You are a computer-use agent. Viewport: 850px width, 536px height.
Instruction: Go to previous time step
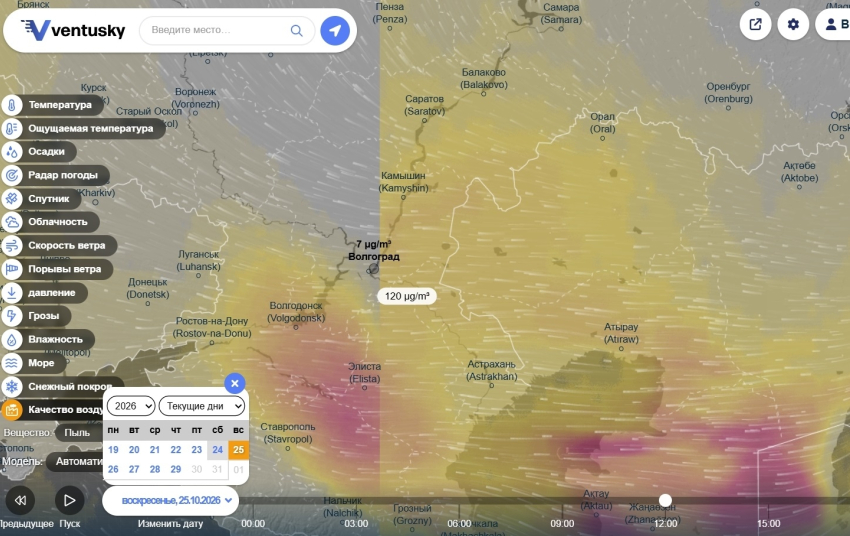coord(20,500)
